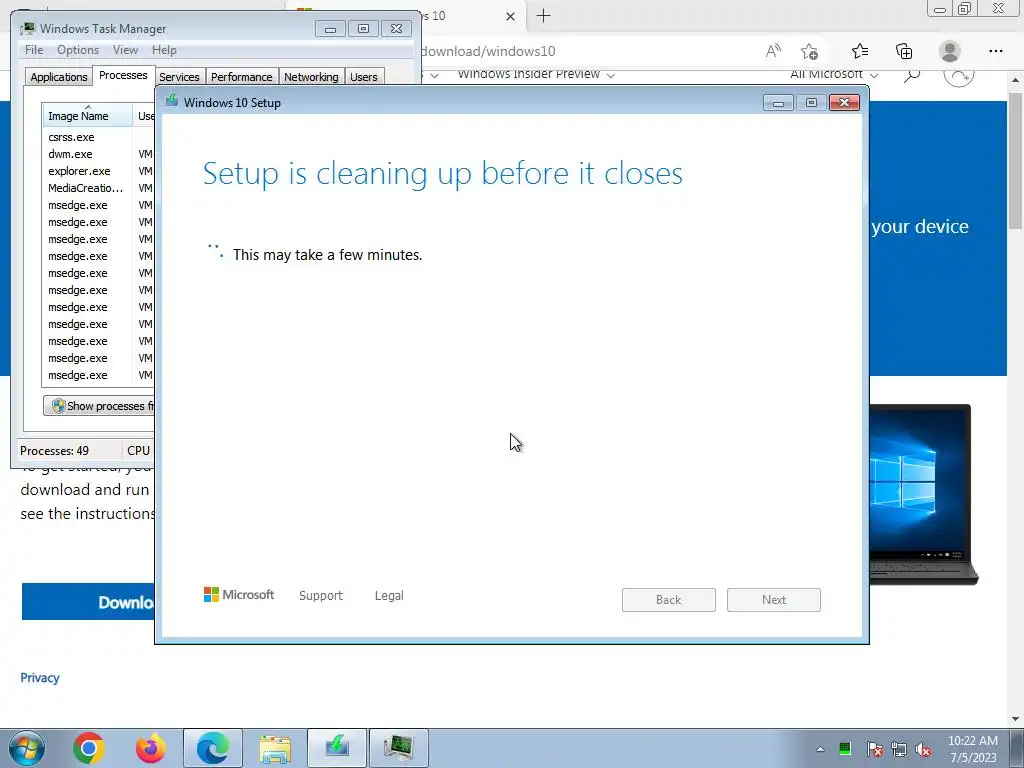Click Edge page scrollbar down arrow
Viewport: 1024px width, 768px height.
[x=1016, y=719]
